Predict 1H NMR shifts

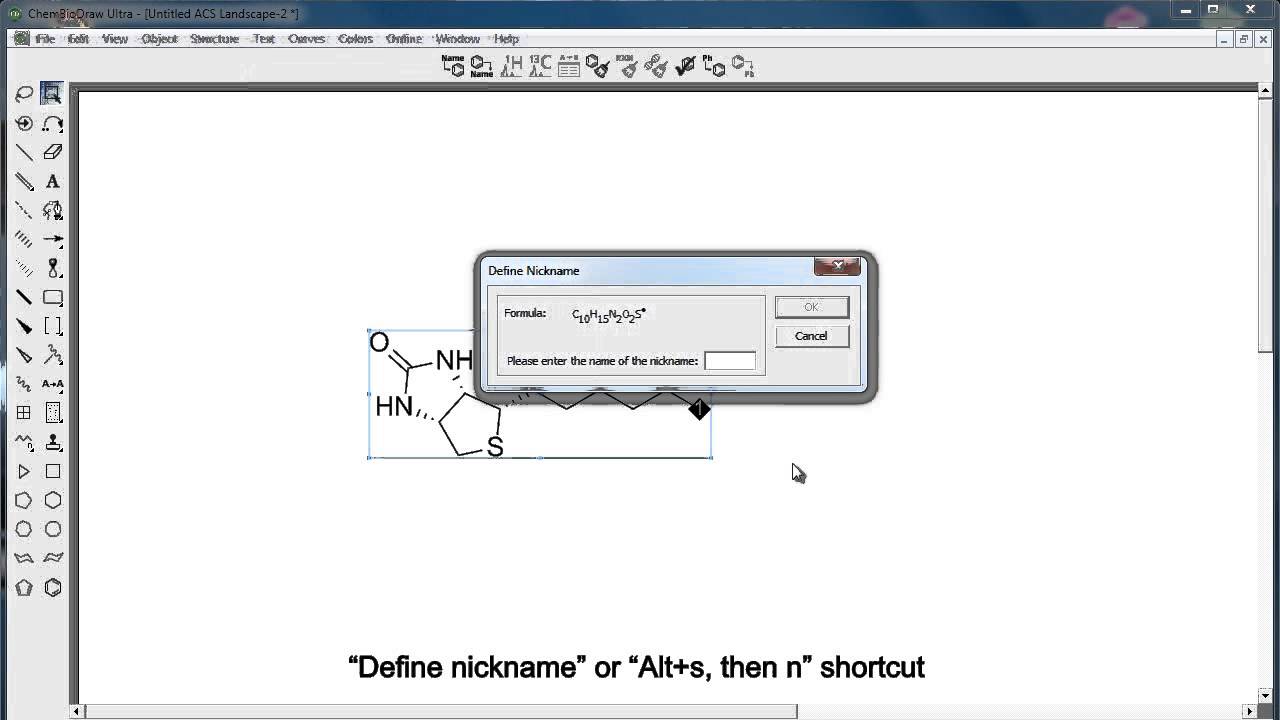(x=511, y=66)
